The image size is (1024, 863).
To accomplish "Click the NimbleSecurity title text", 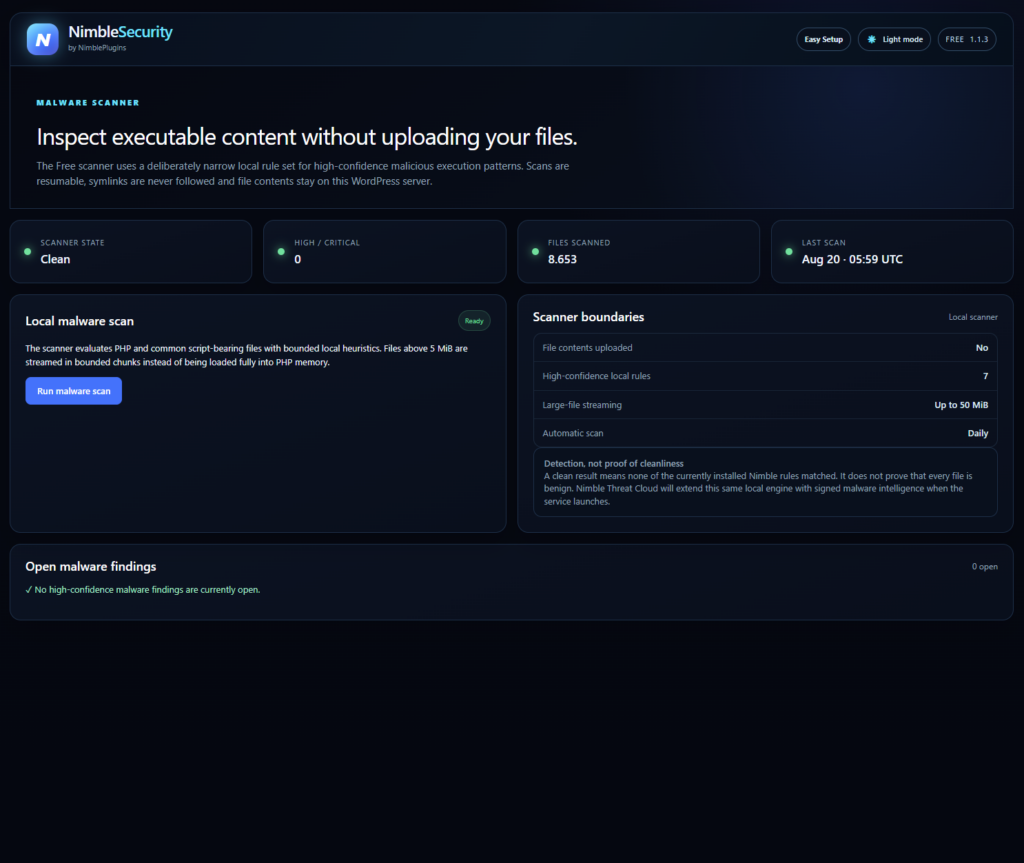I will click(x=120, y=32).
